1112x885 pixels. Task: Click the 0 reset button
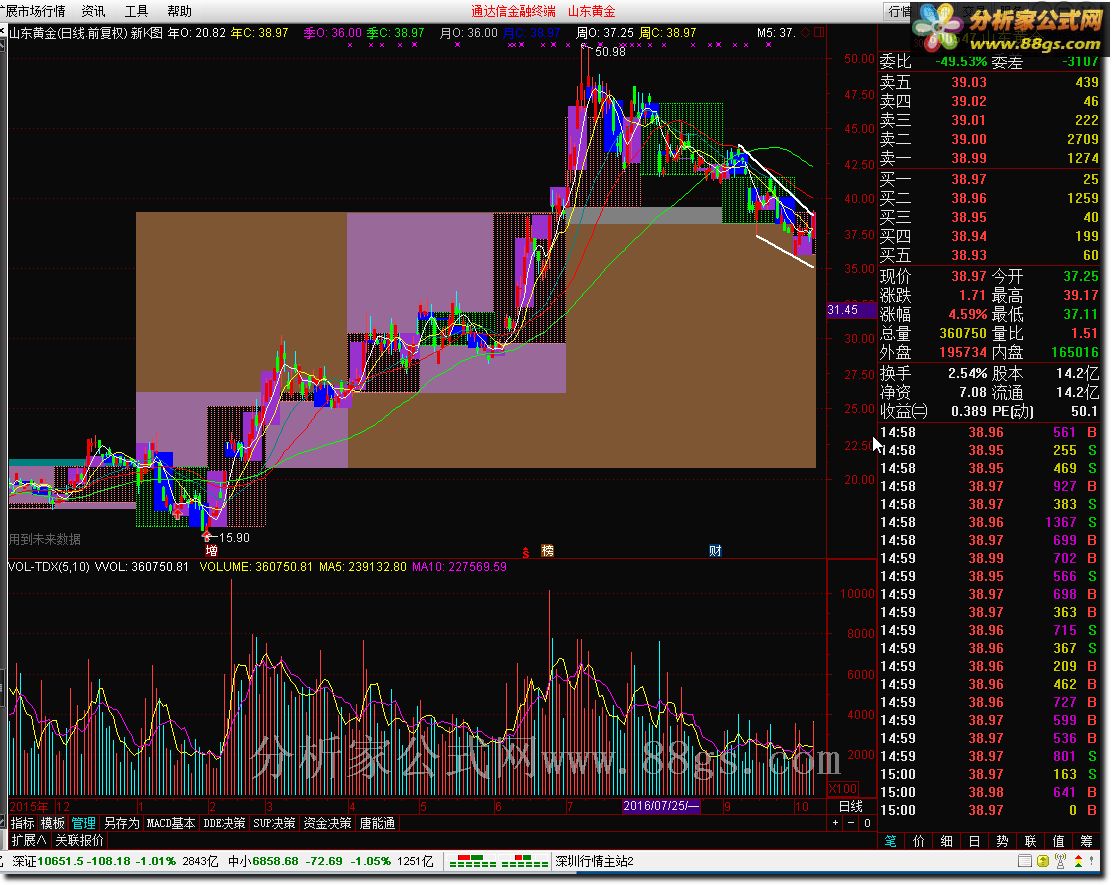point(867,823)
